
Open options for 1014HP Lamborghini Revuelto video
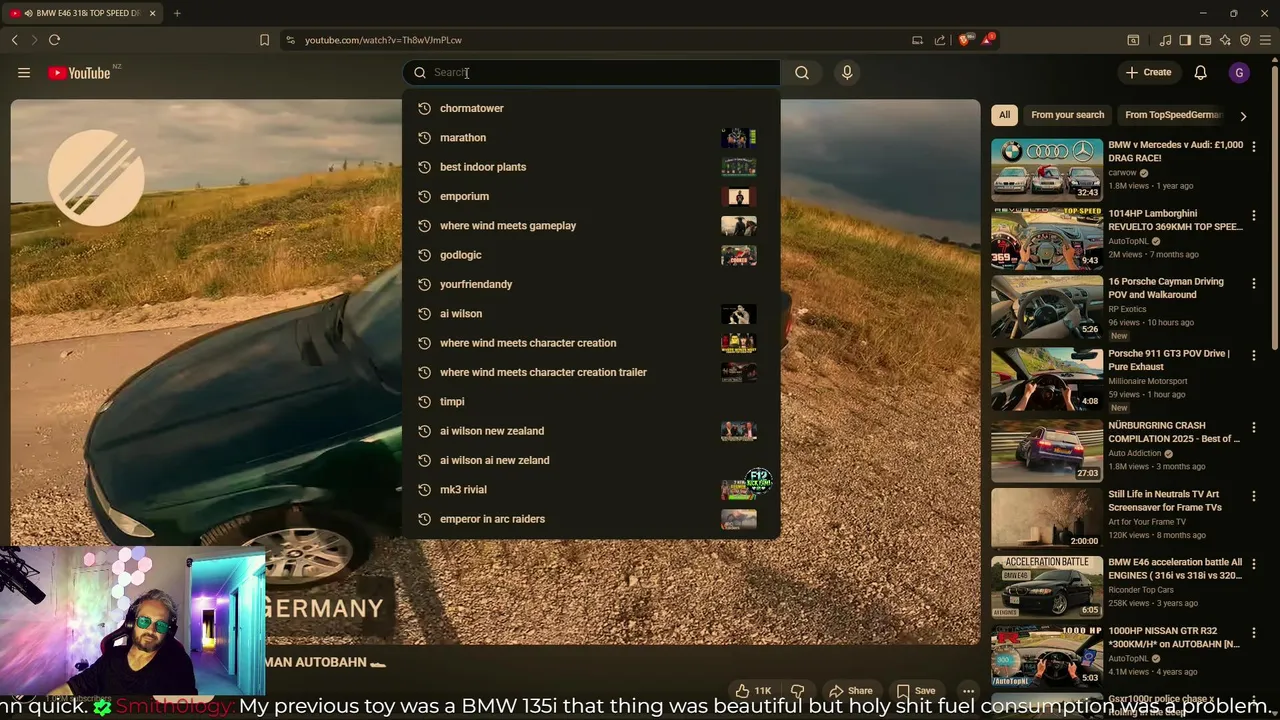[x=1254, y=214]
